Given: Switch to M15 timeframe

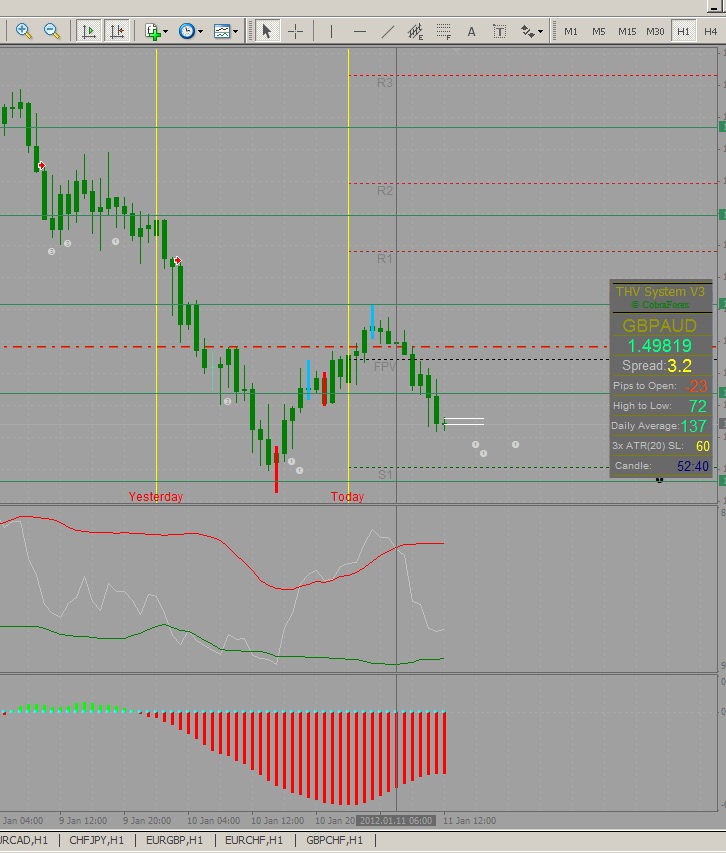Looking at the screenshot, I should pos(627,32).
